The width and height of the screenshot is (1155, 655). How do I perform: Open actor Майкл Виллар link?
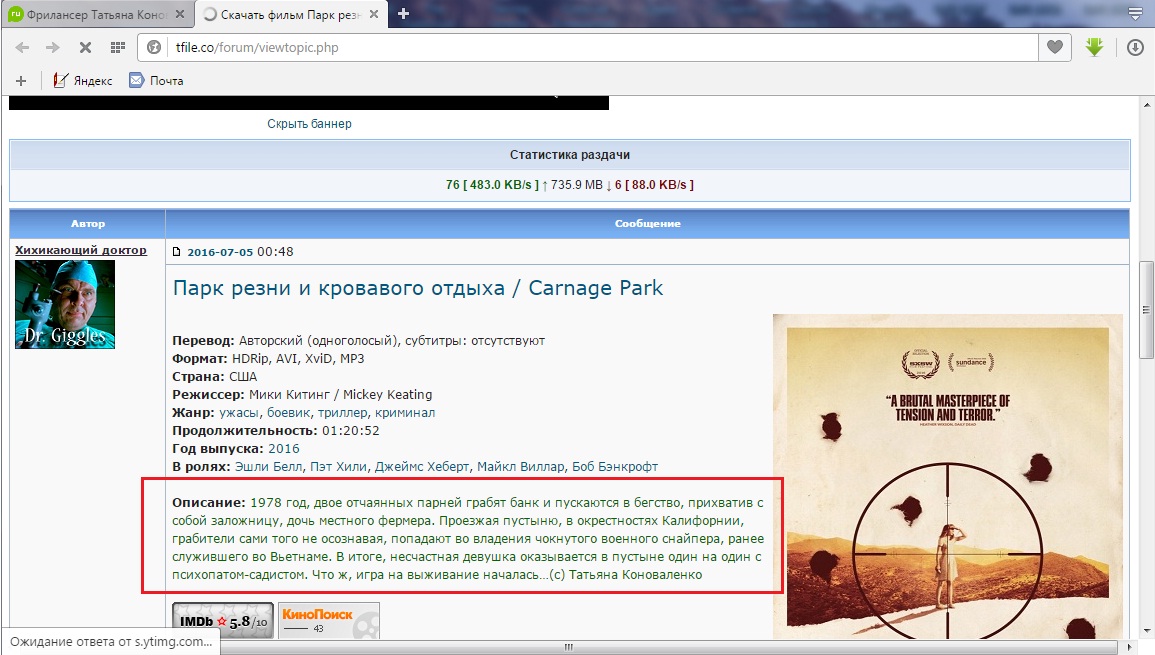[x=521, y=466]
